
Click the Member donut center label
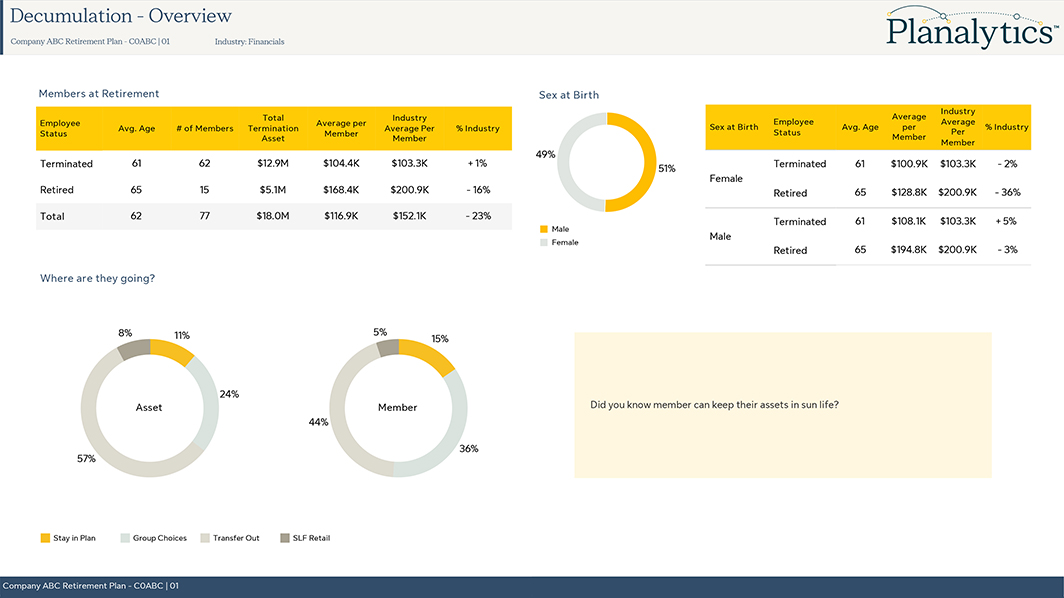398,407
